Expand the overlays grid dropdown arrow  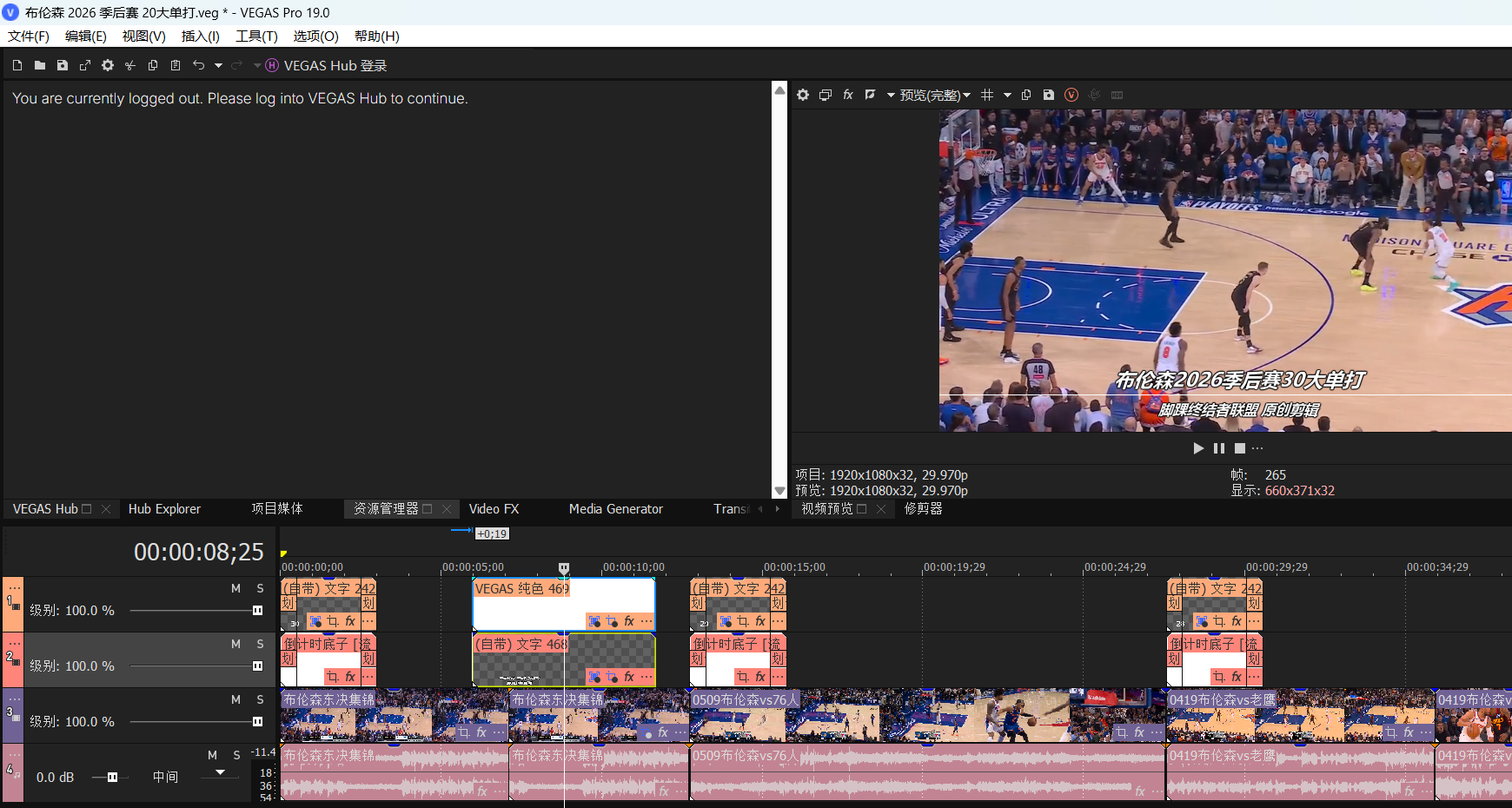(1008, 95)
